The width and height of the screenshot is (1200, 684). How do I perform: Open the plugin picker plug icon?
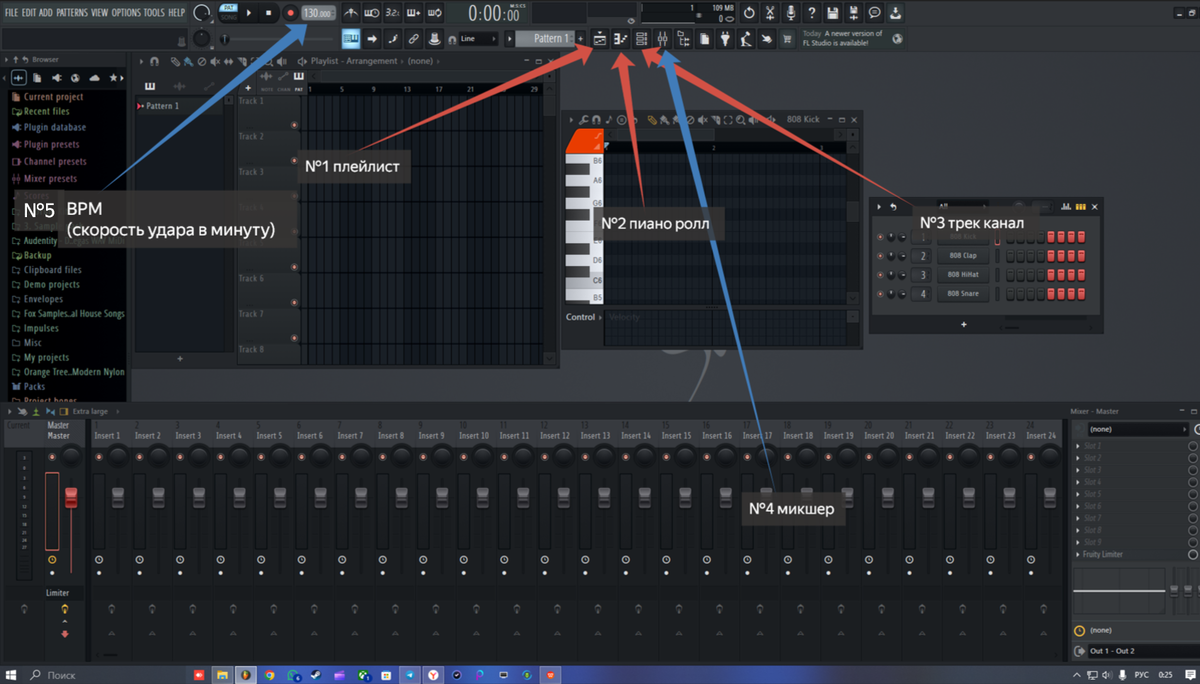click(x=725, y=39)
